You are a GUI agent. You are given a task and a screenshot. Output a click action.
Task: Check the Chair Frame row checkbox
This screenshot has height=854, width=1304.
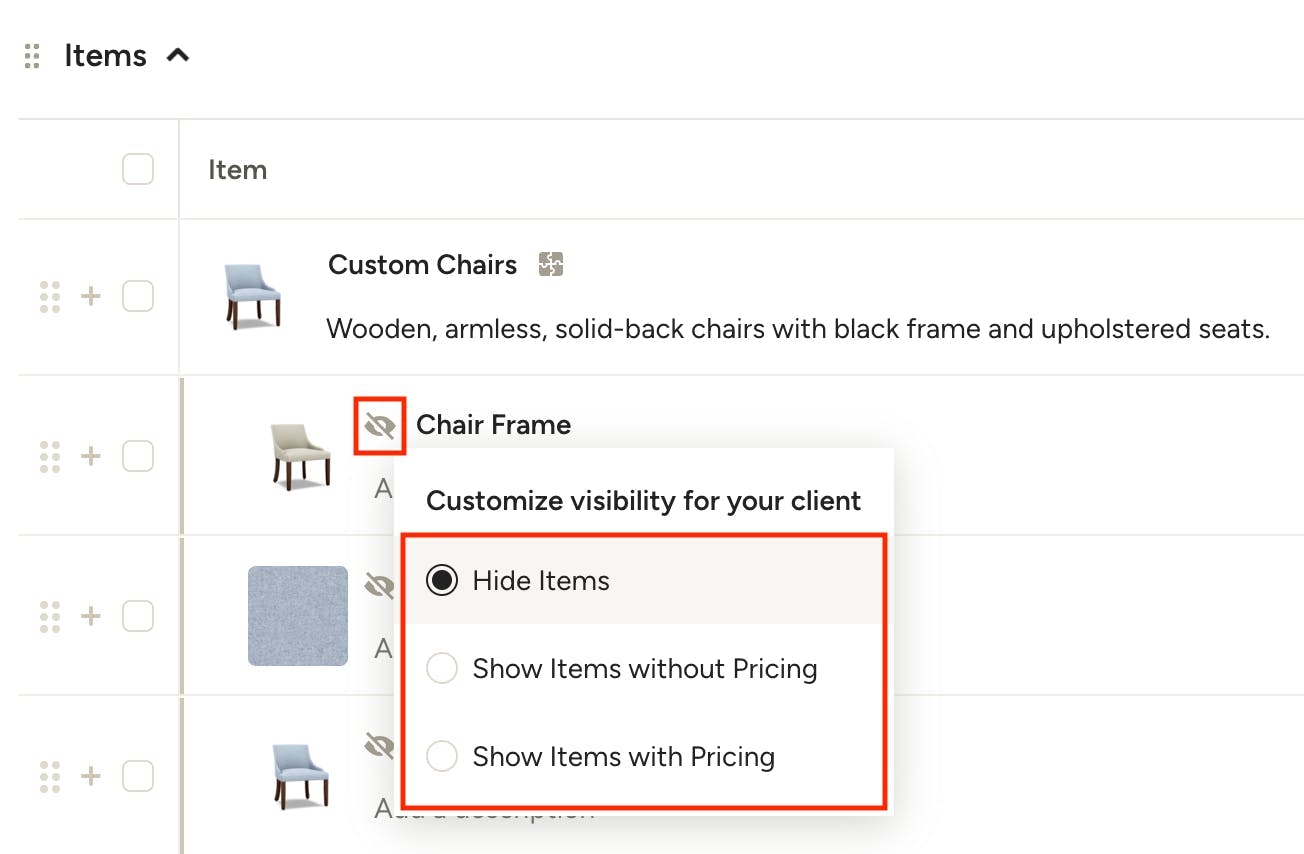click(x=138, y=456)
